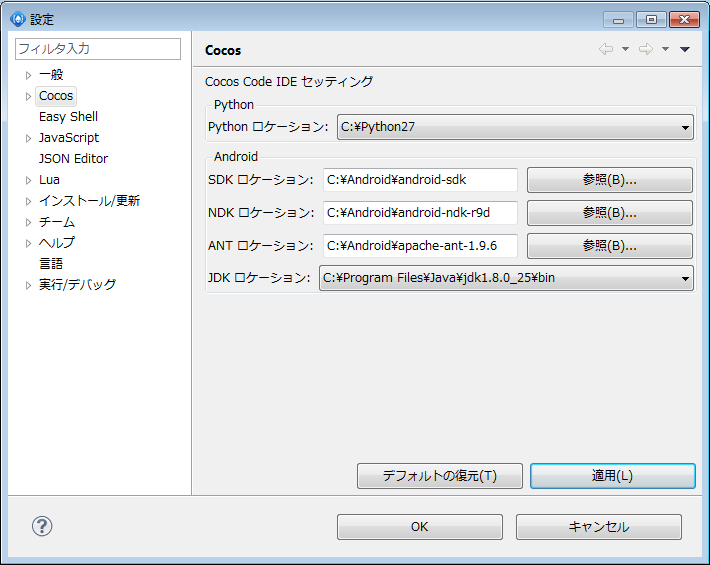Select チーム in the preferences tree
Image resolution: width=710 pixels, height=565 pixels.
click(x=57, y=222)
